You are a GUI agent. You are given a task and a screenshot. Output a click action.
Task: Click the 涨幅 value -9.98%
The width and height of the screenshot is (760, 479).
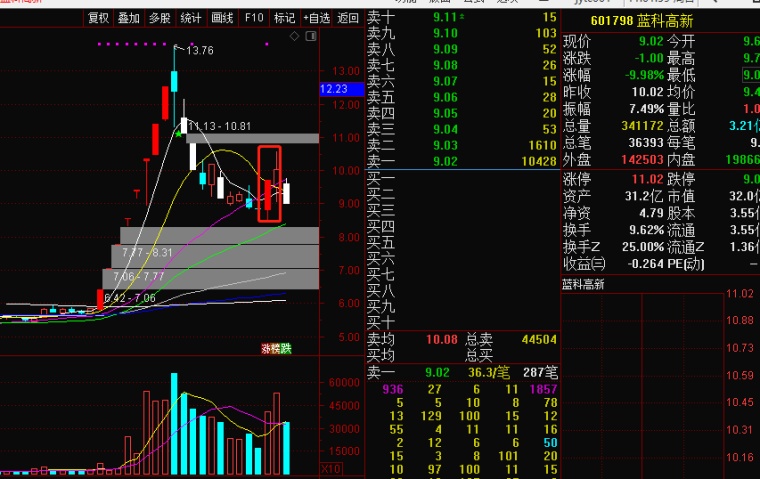[644, 75]
